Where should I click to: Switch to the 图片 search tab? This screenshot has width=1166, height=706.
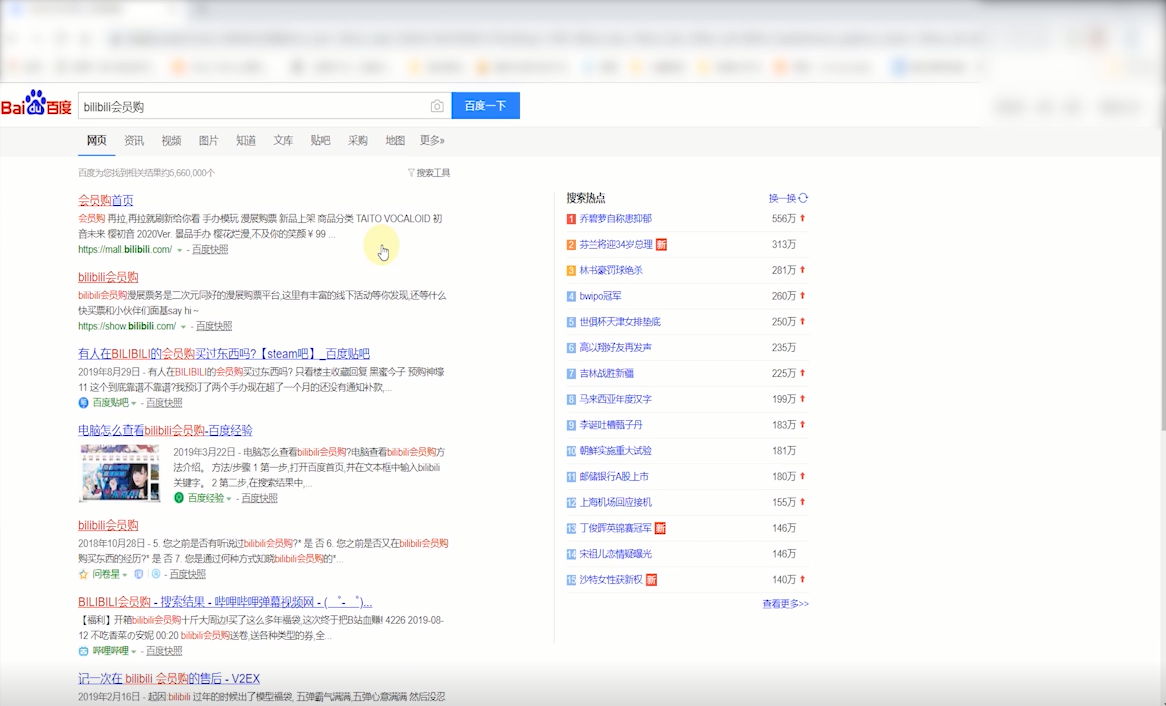pyautogui.click(x=208, y=140)
